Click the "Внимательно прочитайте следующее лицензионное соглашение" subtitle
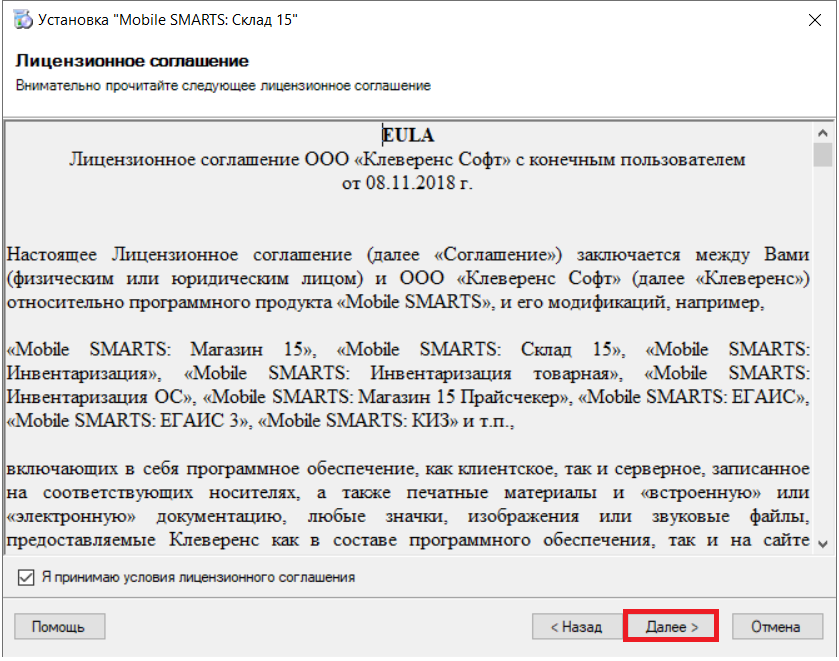The height and width of the screenshot is (661, 839). [223, 86]
